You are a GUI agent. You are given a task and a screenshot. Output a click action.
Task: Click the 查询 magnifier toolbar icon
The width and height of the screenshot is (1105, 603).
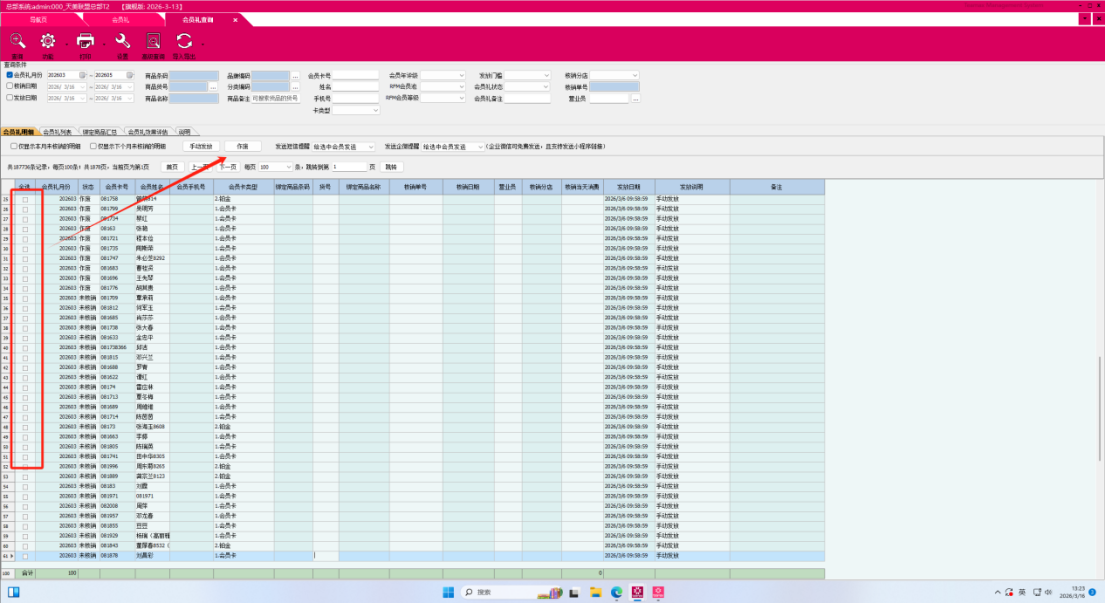(x=17, y=41)
